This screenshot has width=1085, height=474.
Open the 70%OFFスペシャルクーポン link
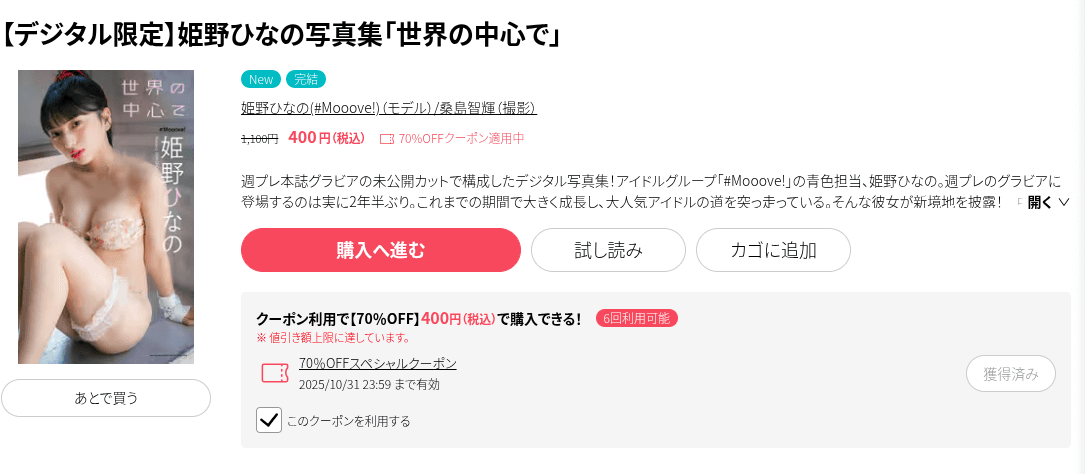tap(378, 363)
